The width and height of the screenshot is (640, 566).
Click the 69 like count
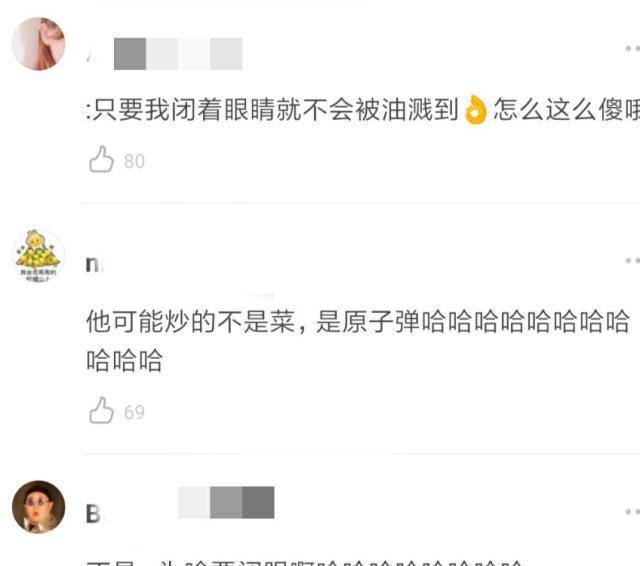pos(134,412)
